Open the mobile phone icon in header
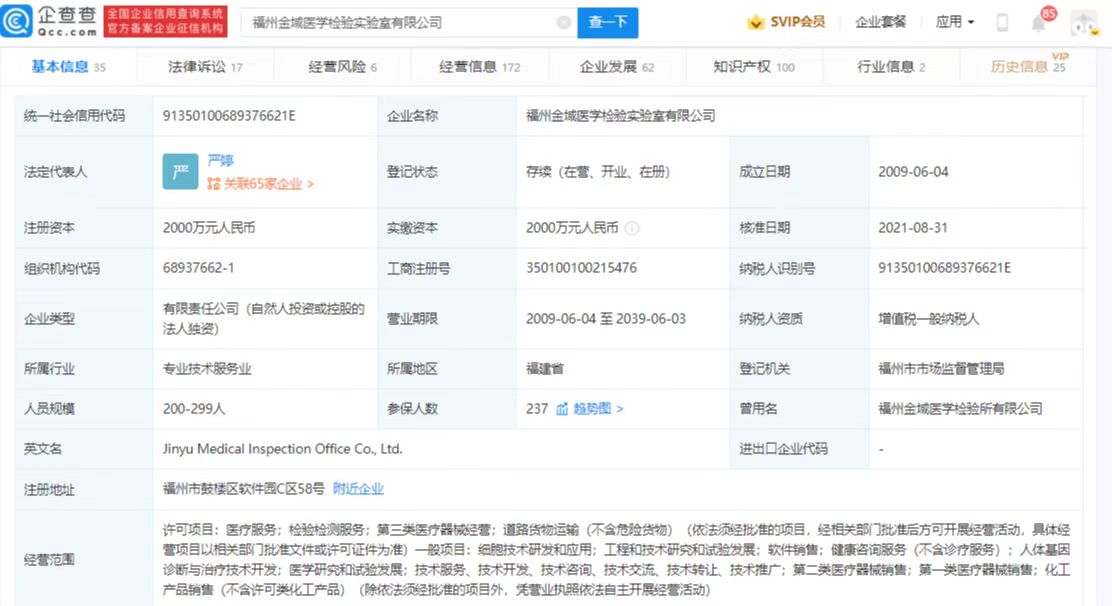Image resolution: width=1112 pixels, height=606 pixels. 1002,23
